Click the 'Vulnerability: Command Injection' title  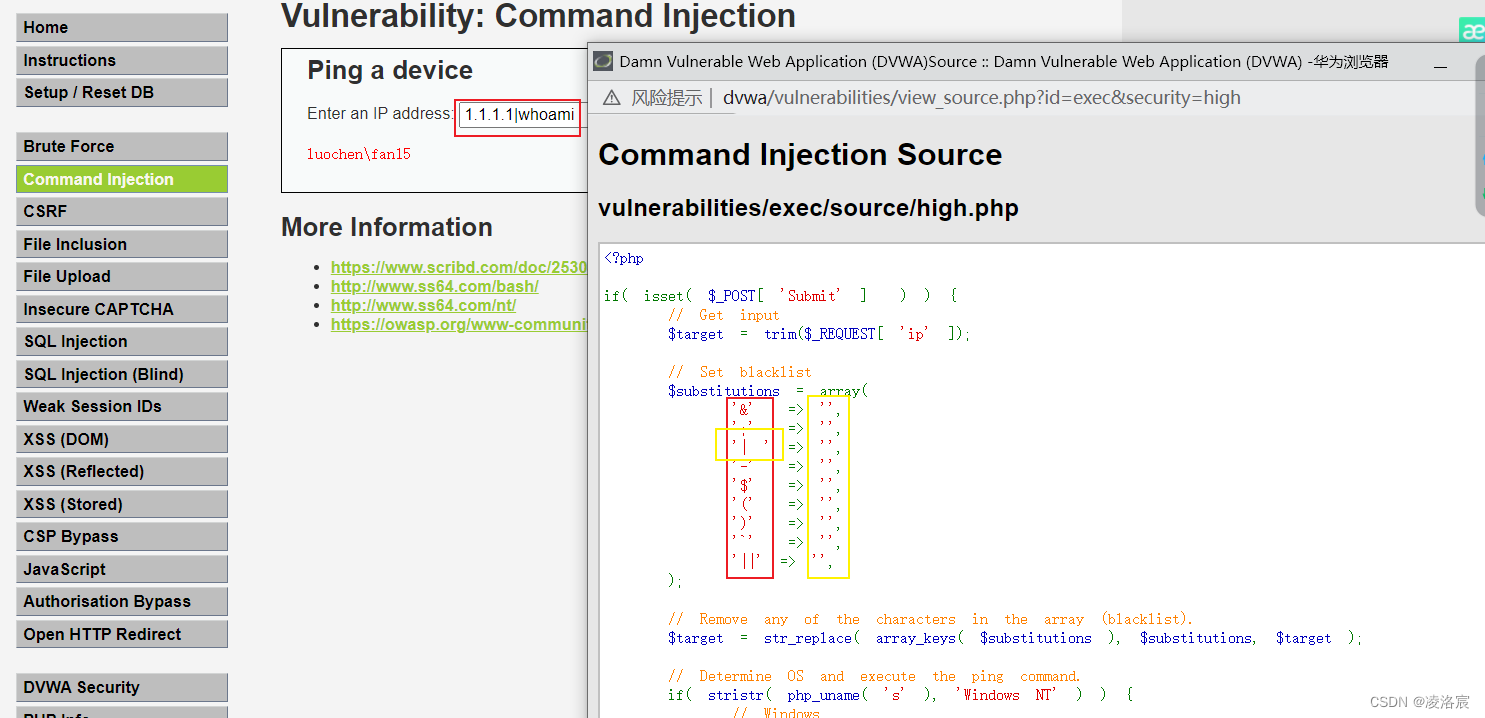click(x=538, y=16)
